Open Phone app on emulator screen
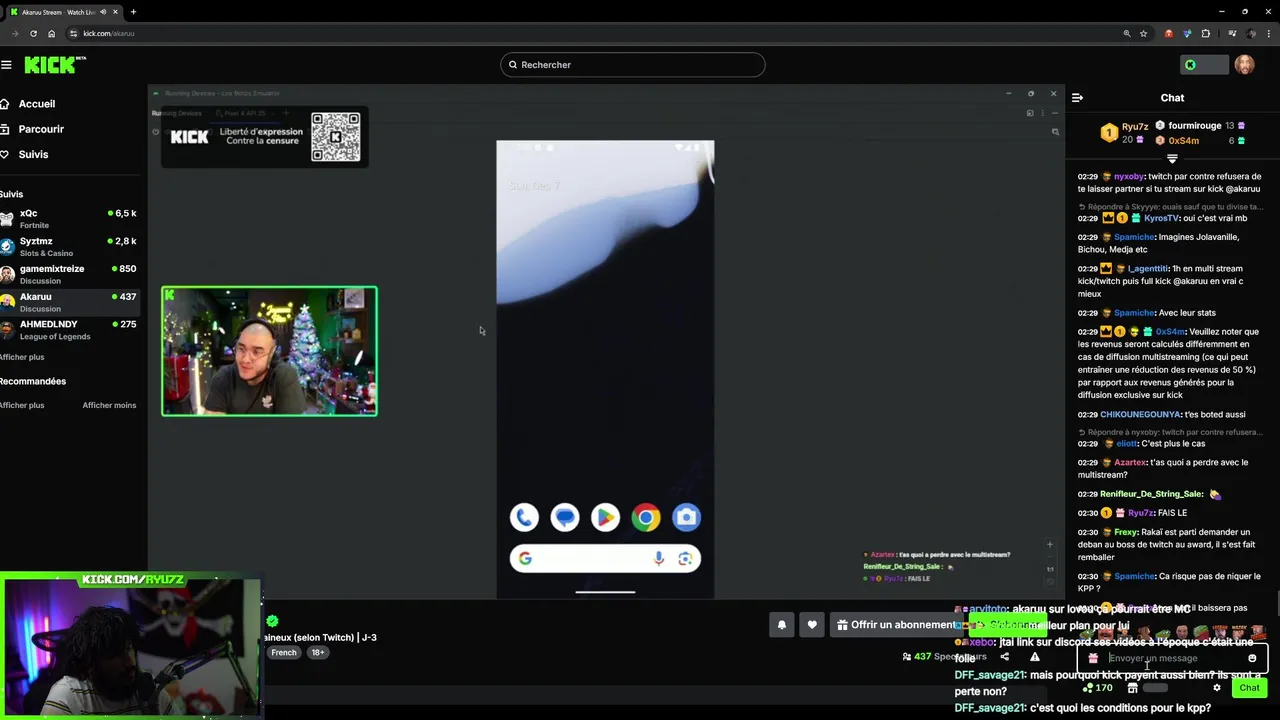The image size is (1280, 720). coord(524,517)
